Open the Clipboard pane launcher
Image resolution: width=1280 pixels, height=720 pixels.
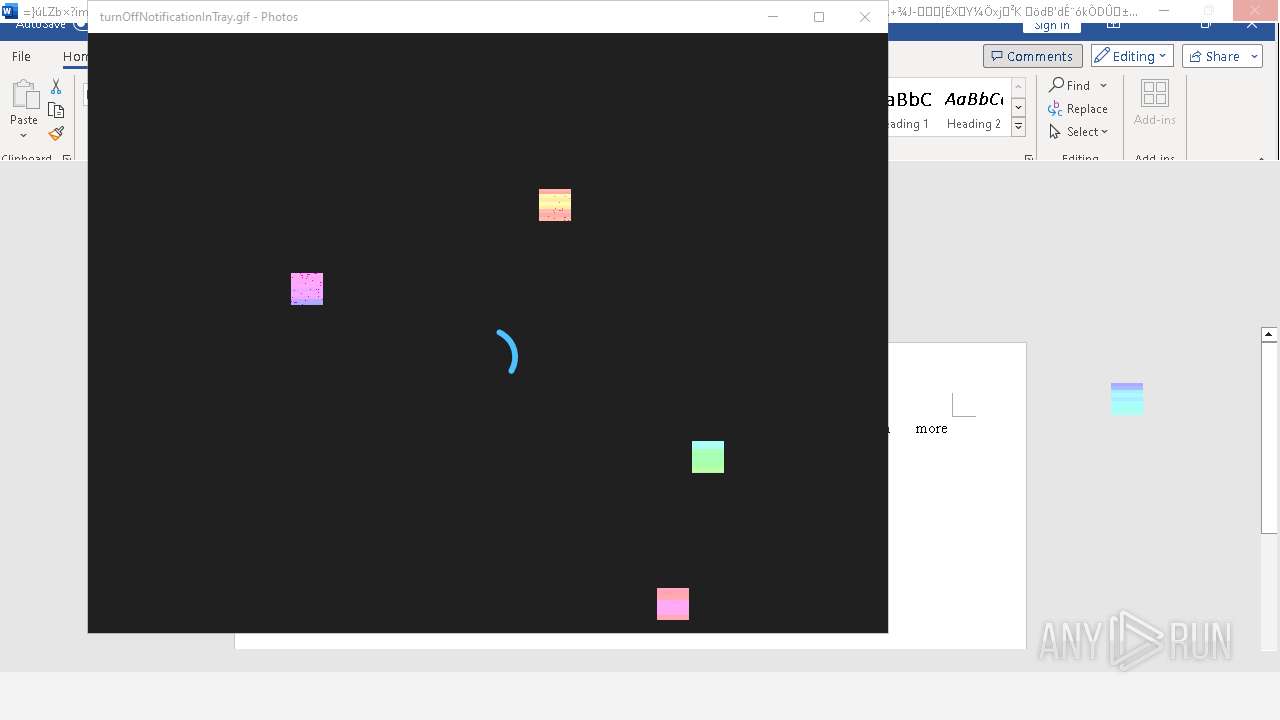click(67, 158)
